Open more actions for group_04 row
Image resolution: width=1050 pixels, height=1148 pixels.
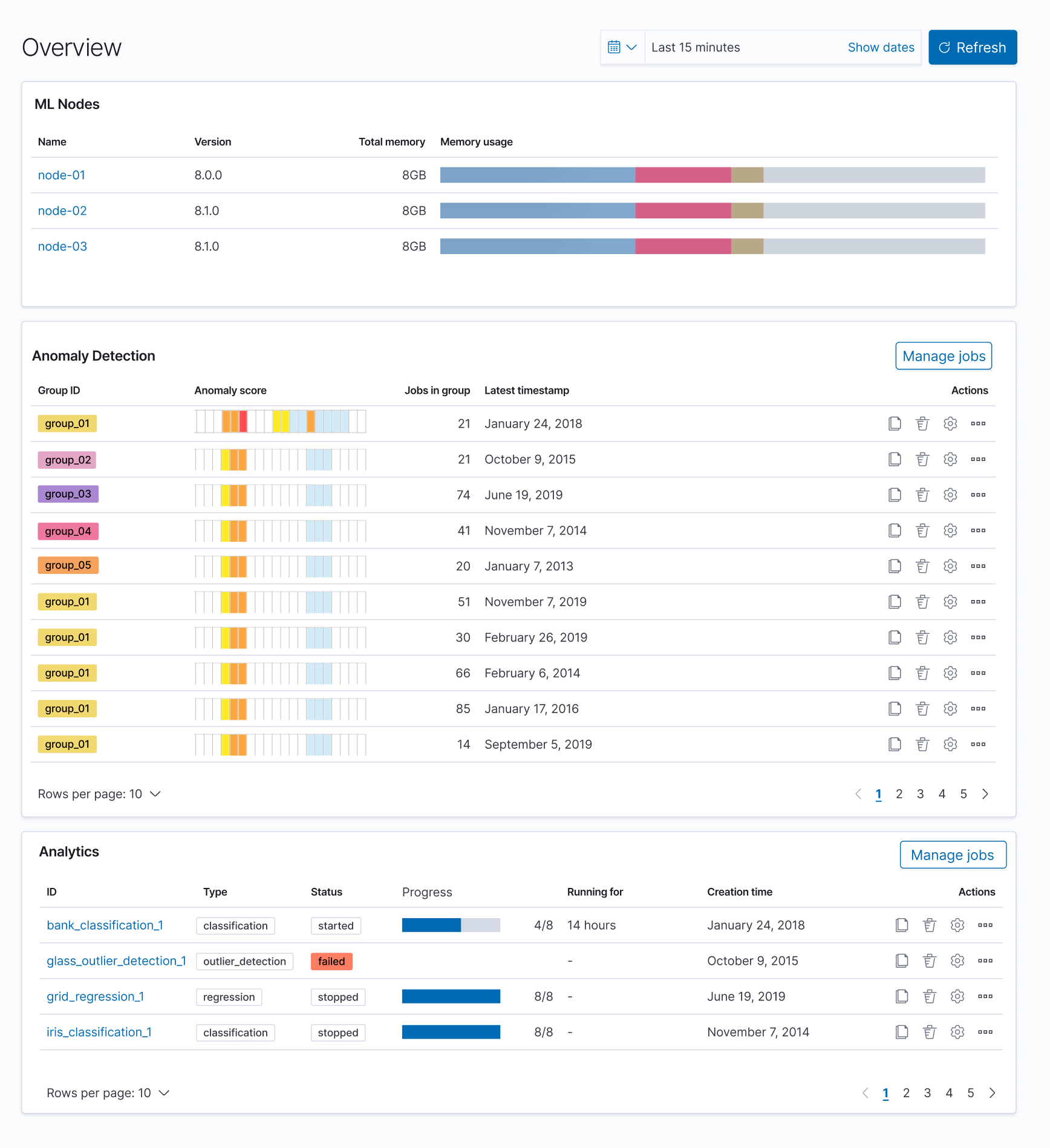(x=978, y=530)
